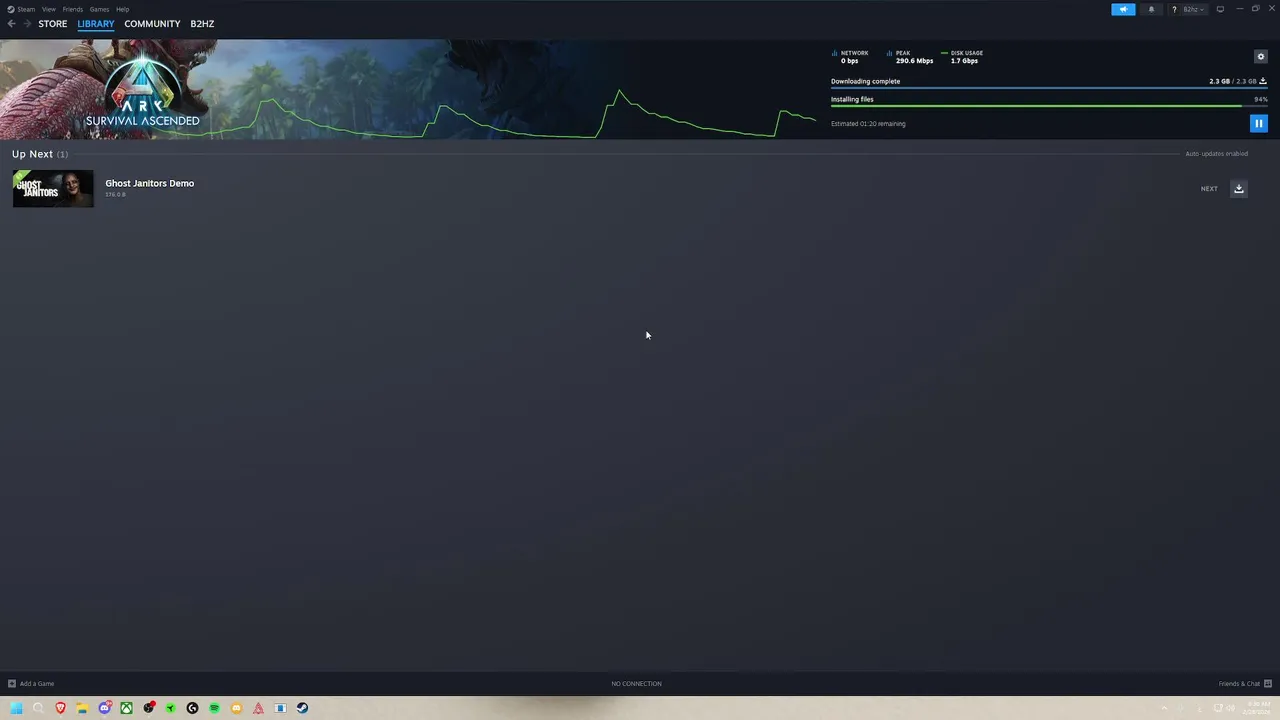Open the Xbox app from taskbar
1280x720 pixels.
126,708
